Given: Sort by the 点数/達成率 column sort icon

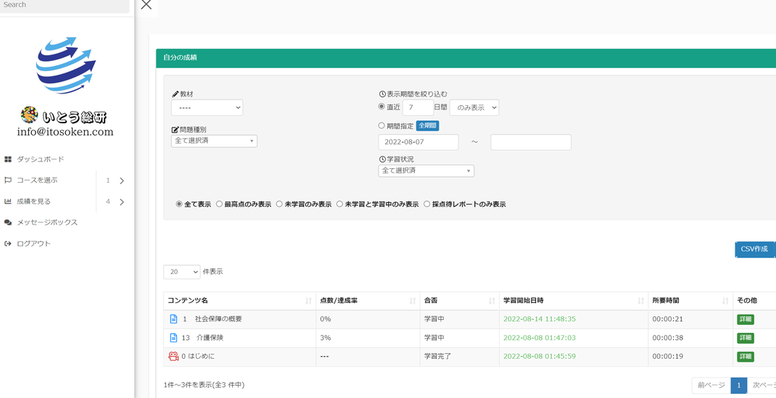Looking at the screenshot, I should coord(413,301).
